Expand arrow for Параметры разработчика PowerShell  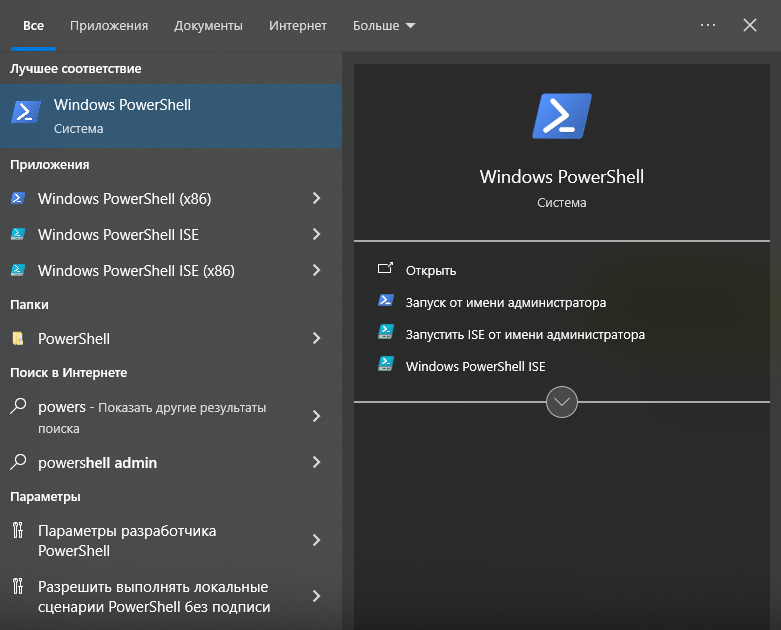[x=316, y=540]
